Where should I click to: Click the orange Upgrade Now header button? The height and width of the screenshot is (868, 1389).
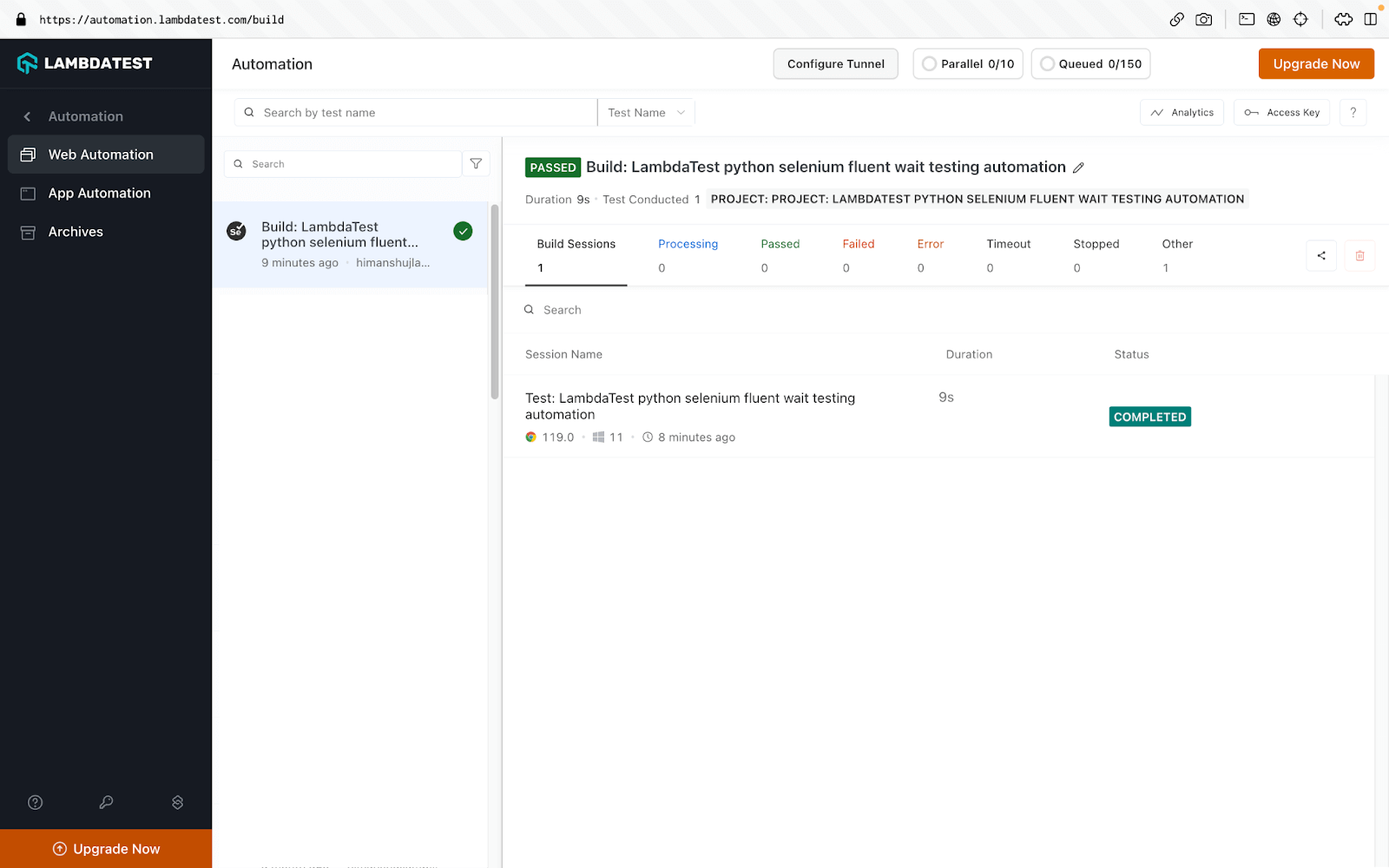[x=1315, y=64]
